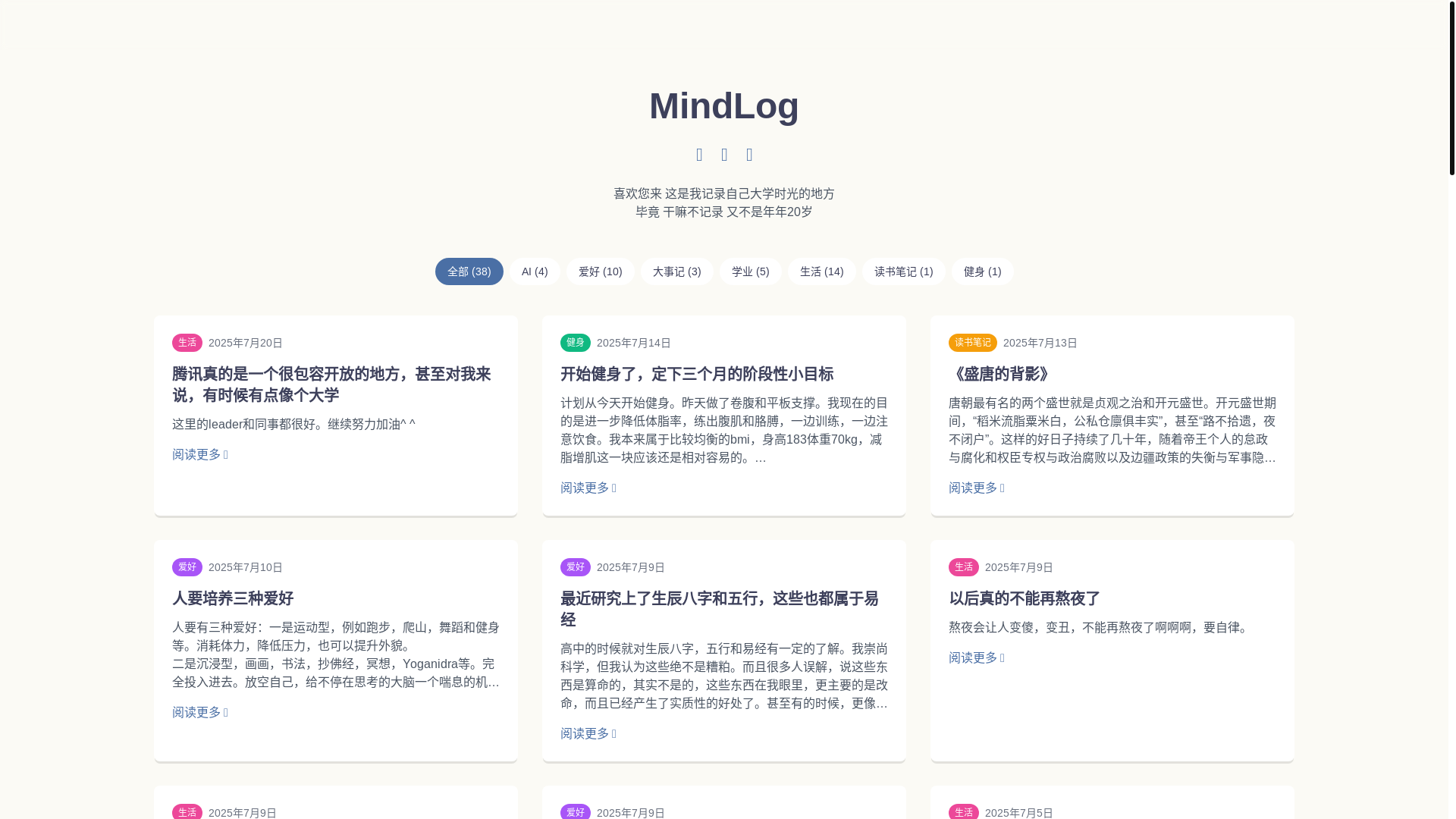Show the 学业 (5) category
This screenshot has width=1456, height=819.
[750, 271]
